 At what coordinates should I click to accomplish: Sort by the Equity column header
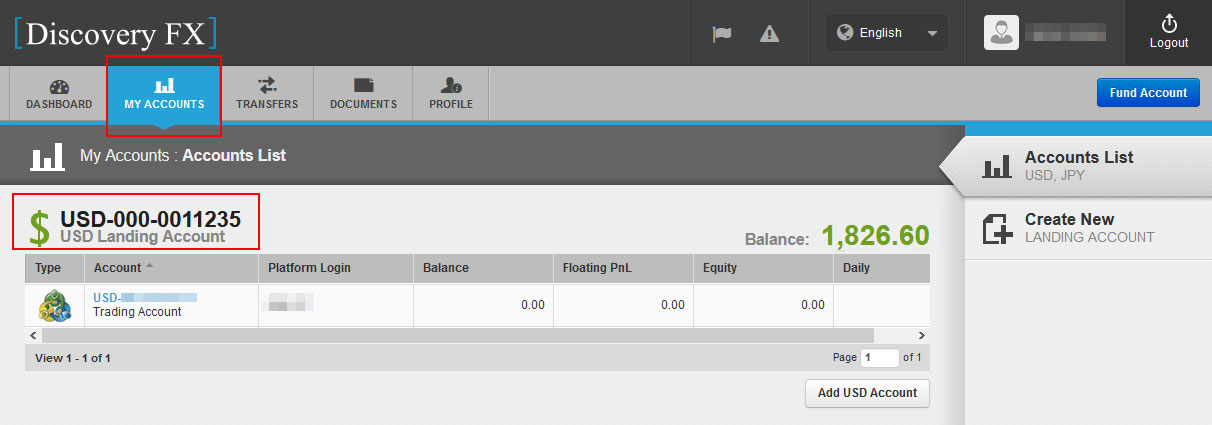pos(763,268)
